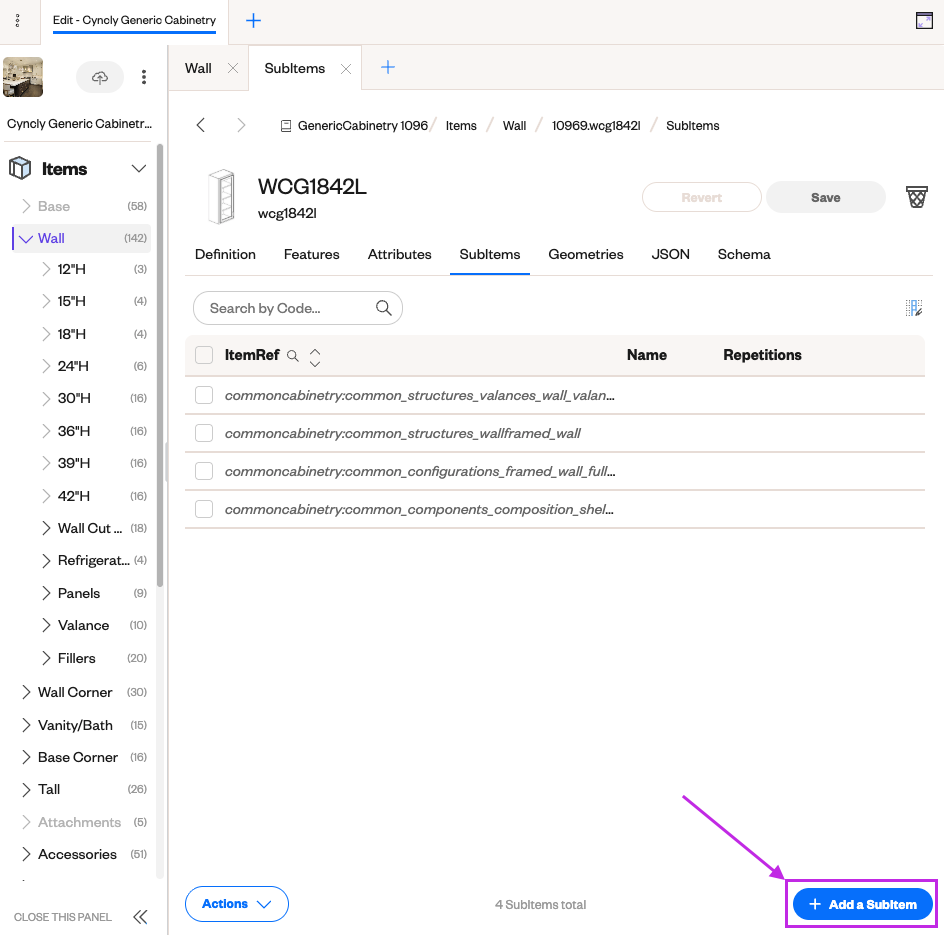The height and width of the screenshot is (935, 944).
Task: Expand the 12"H group
Action: [x=46, y=269]
